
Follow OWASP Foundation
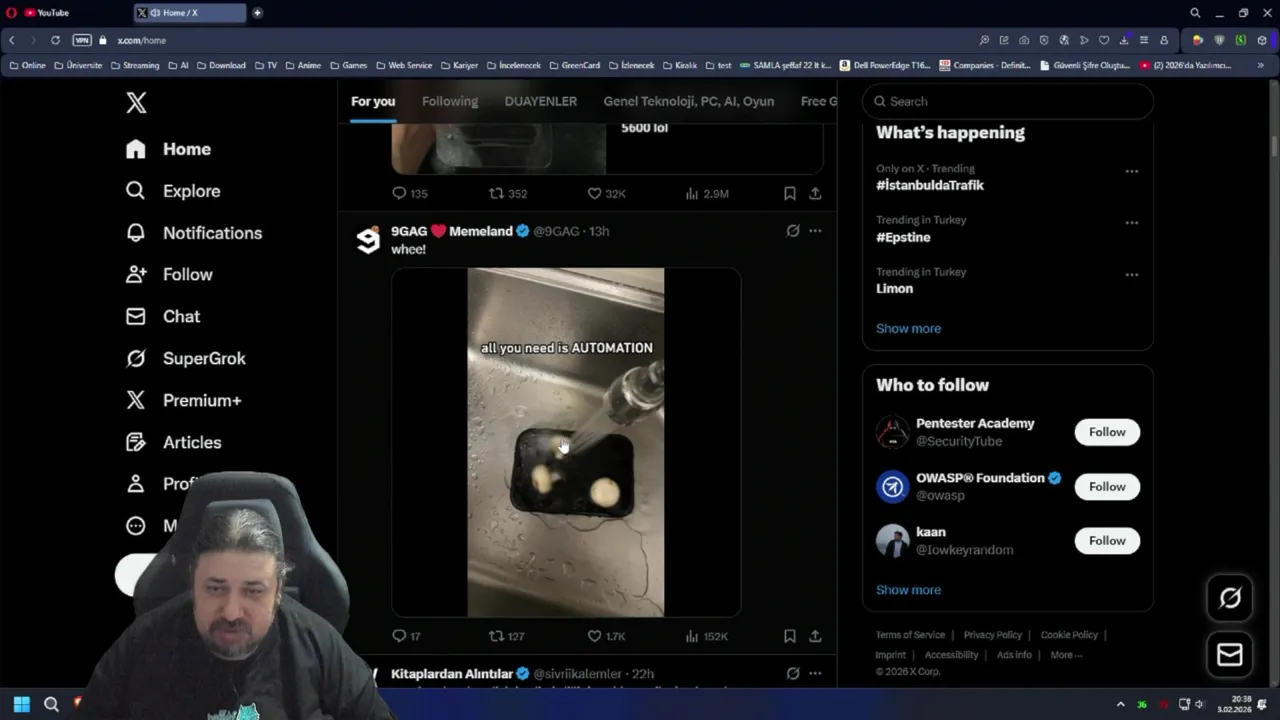pyautogui.click(x=1107, y=486)
